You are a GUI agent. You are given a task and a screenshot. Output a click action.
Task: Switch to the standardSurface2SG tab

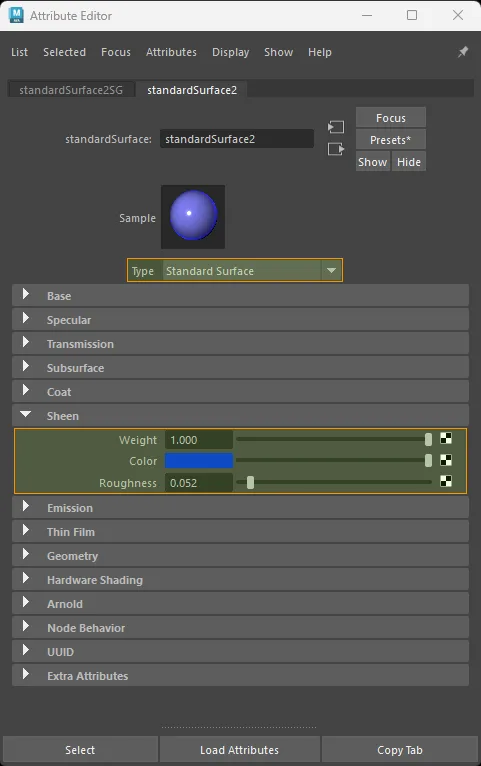point(71,90)
